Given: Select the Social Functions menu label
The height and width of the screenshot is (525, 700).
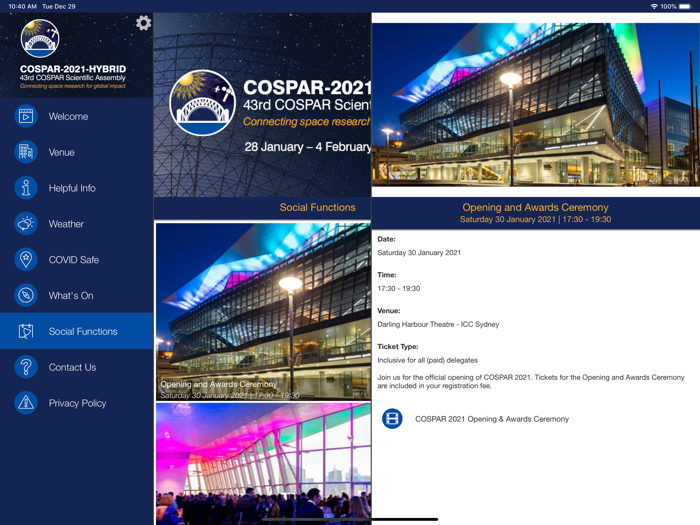Looking at the screenshot, I should pos(83,331).
